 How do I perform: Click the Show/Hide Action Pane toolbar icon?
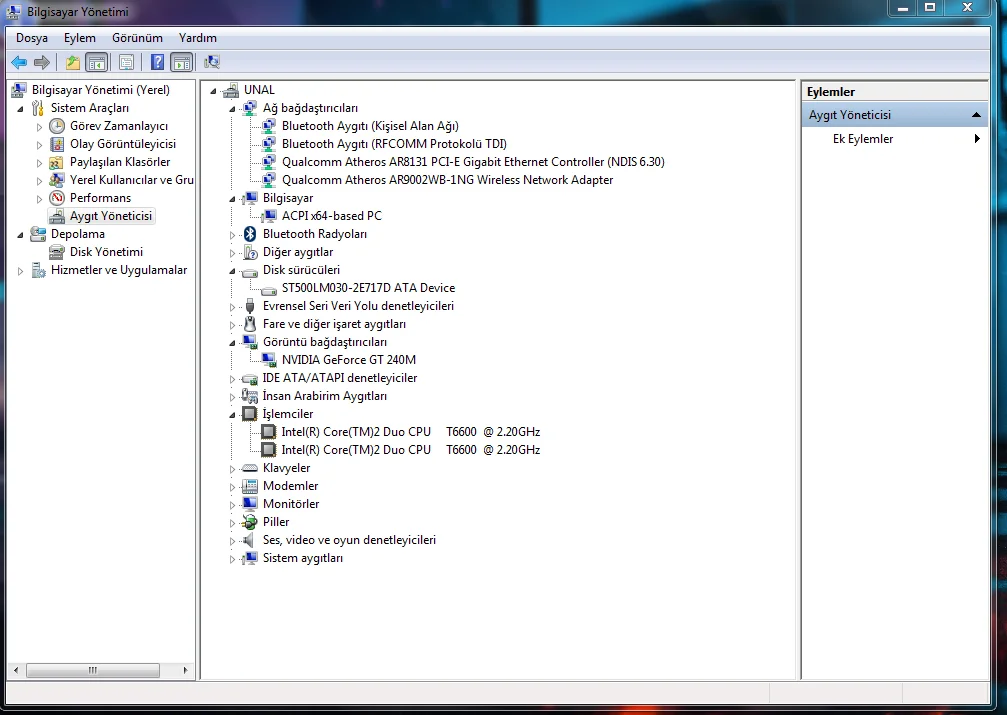click(182, 61)
